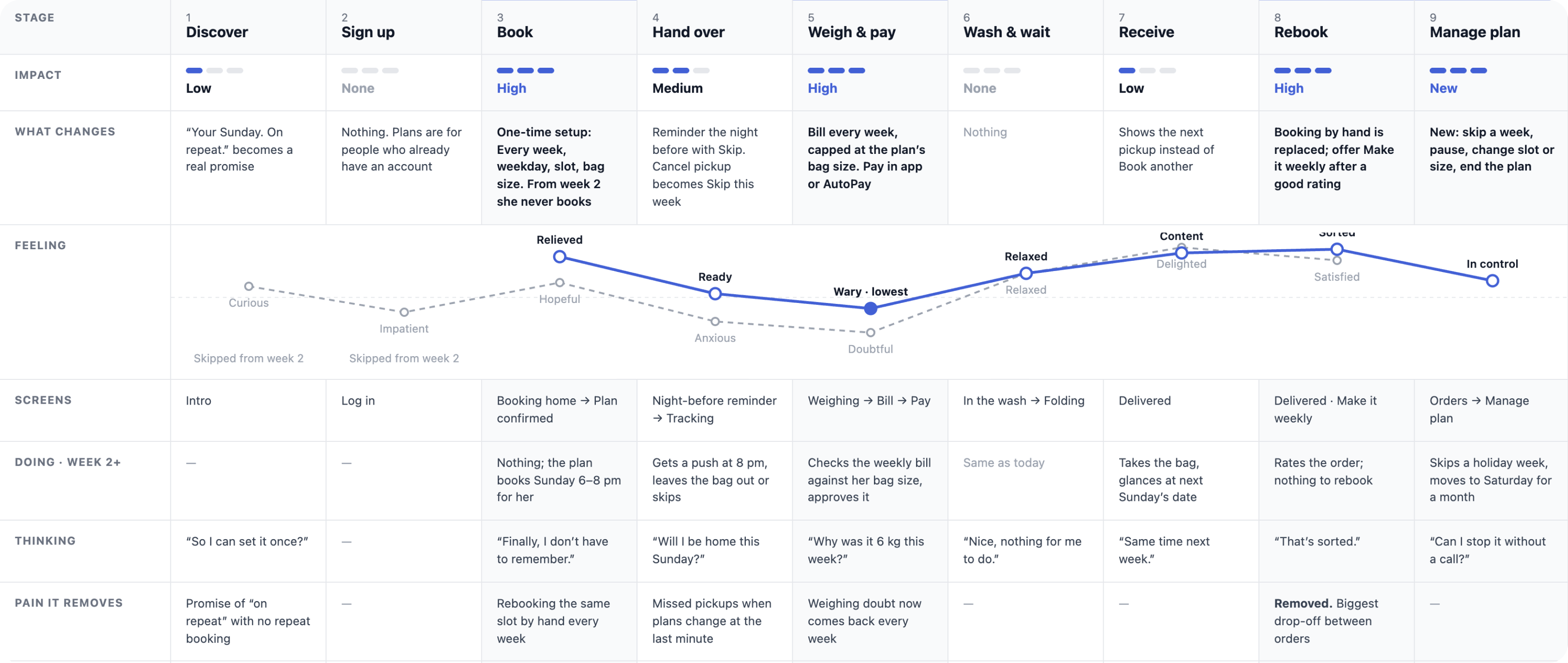Click the Weighing → Bill → Pay cell
1568x663 pixels.
871,410
